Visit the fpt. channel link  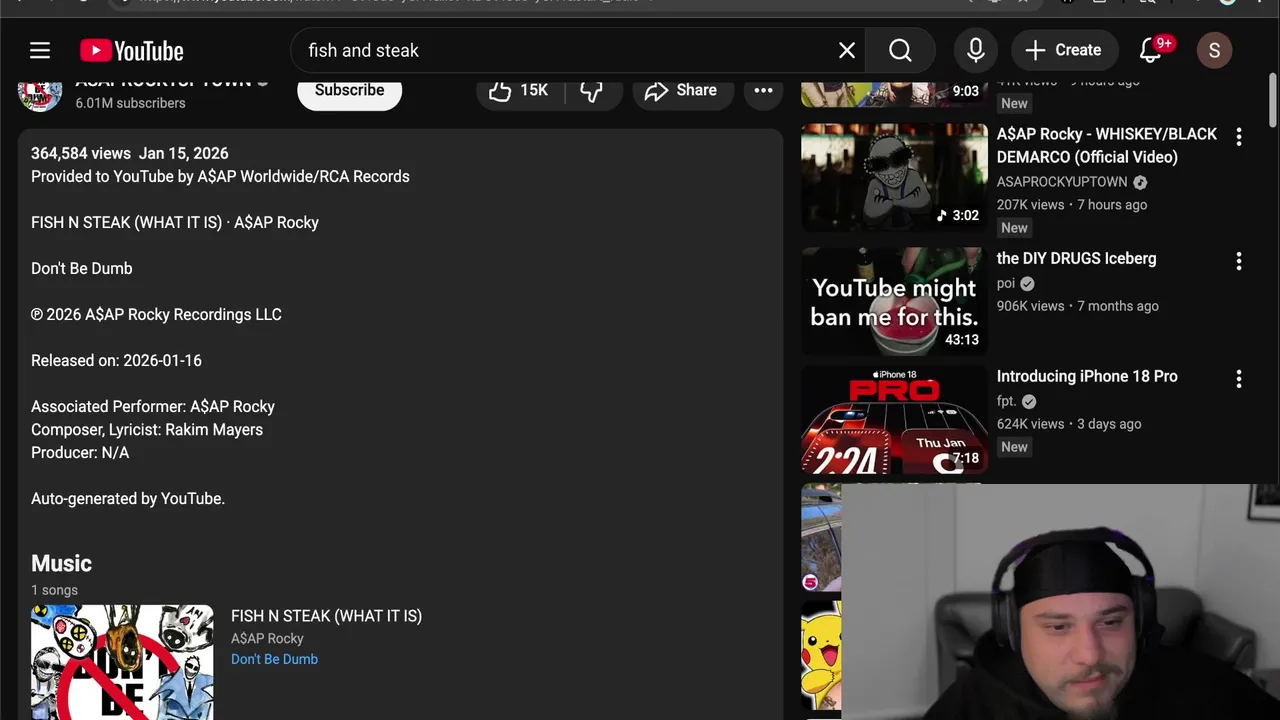pos(1006,401)
